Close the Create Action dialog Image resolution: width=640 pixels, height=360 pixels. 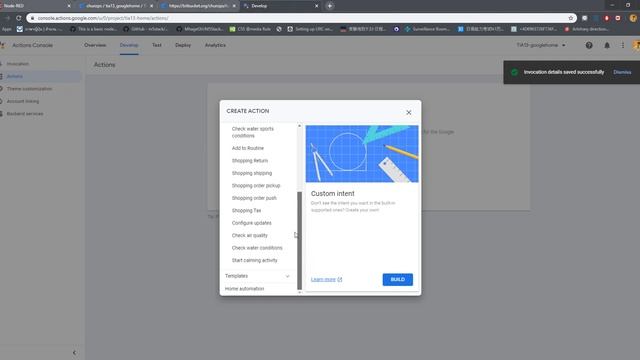(409, 112)
